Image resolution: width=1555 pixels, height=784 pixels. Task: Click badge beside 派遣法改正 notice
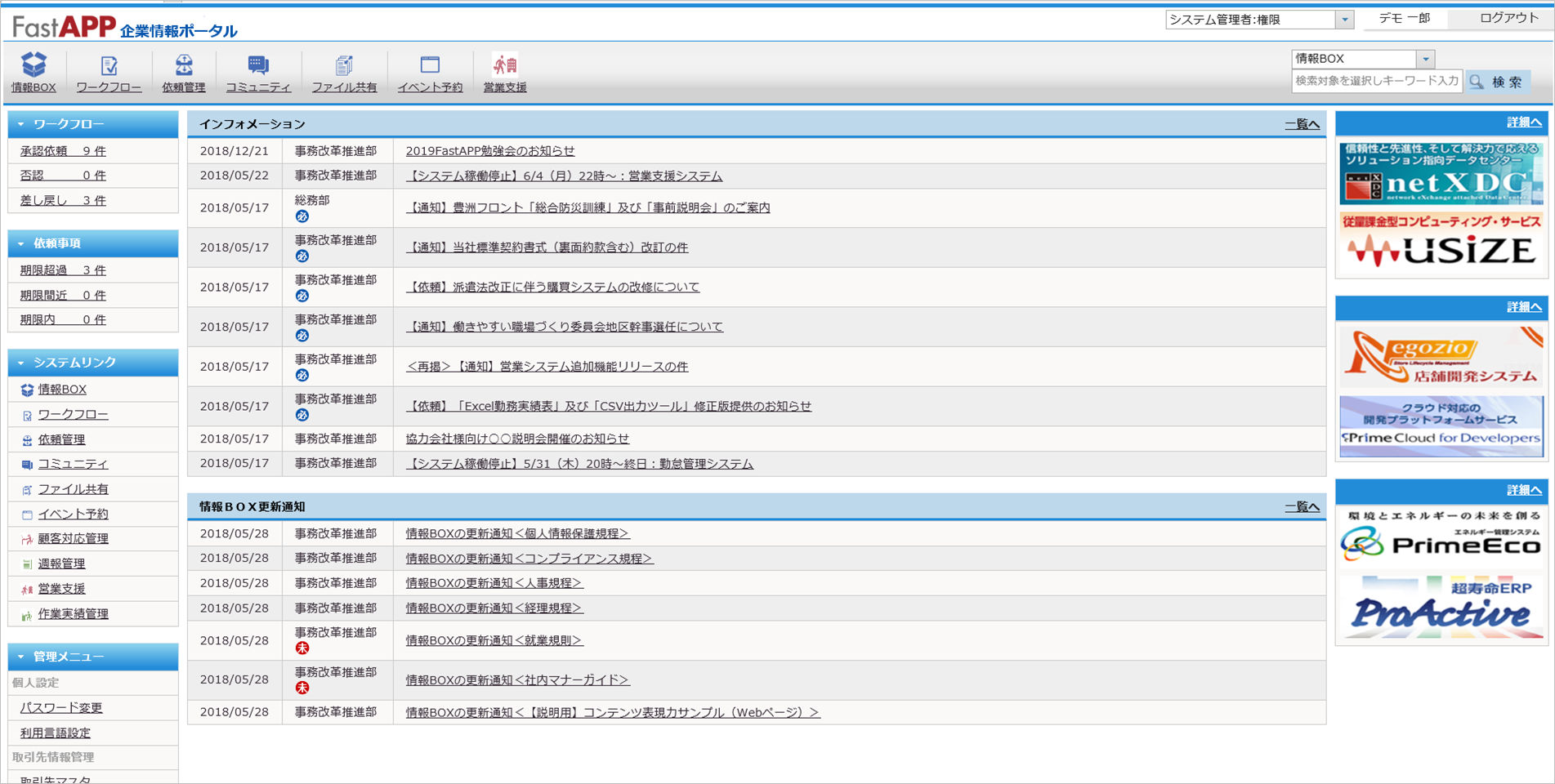click(302, 296)
